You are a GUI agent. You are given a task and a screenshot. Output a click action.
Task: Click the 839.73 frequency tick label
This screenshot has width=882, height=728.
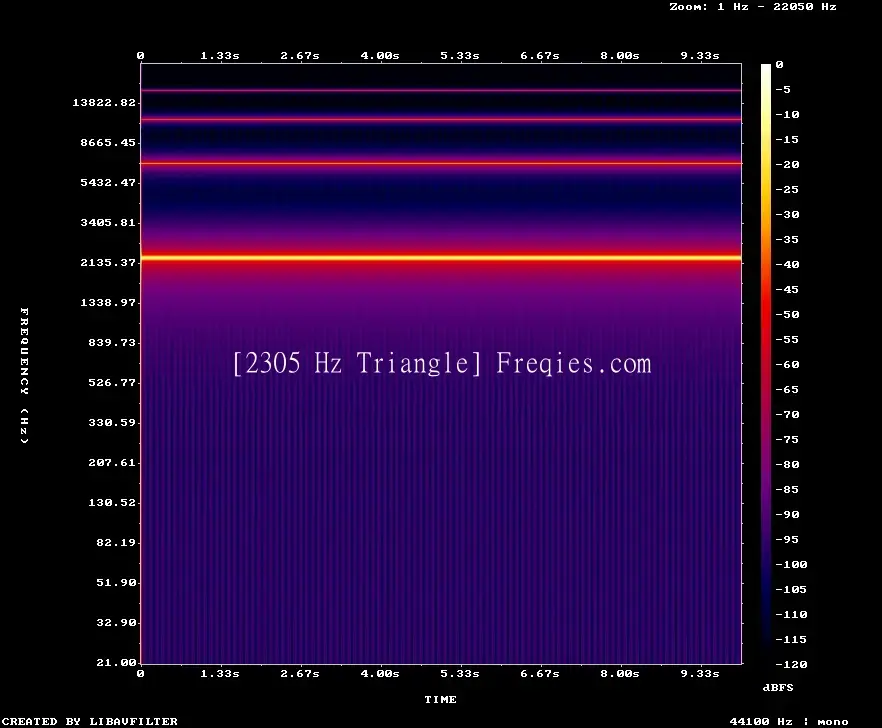112,342
